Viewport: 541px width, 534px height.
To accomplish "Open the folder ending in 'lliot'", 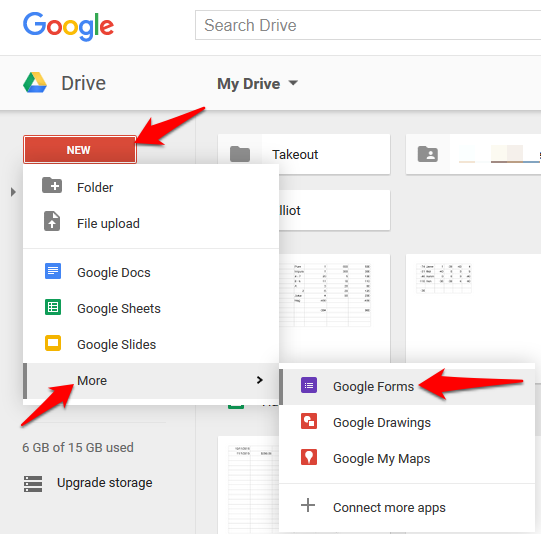I will pyautogui.click(x=334, y=210).
